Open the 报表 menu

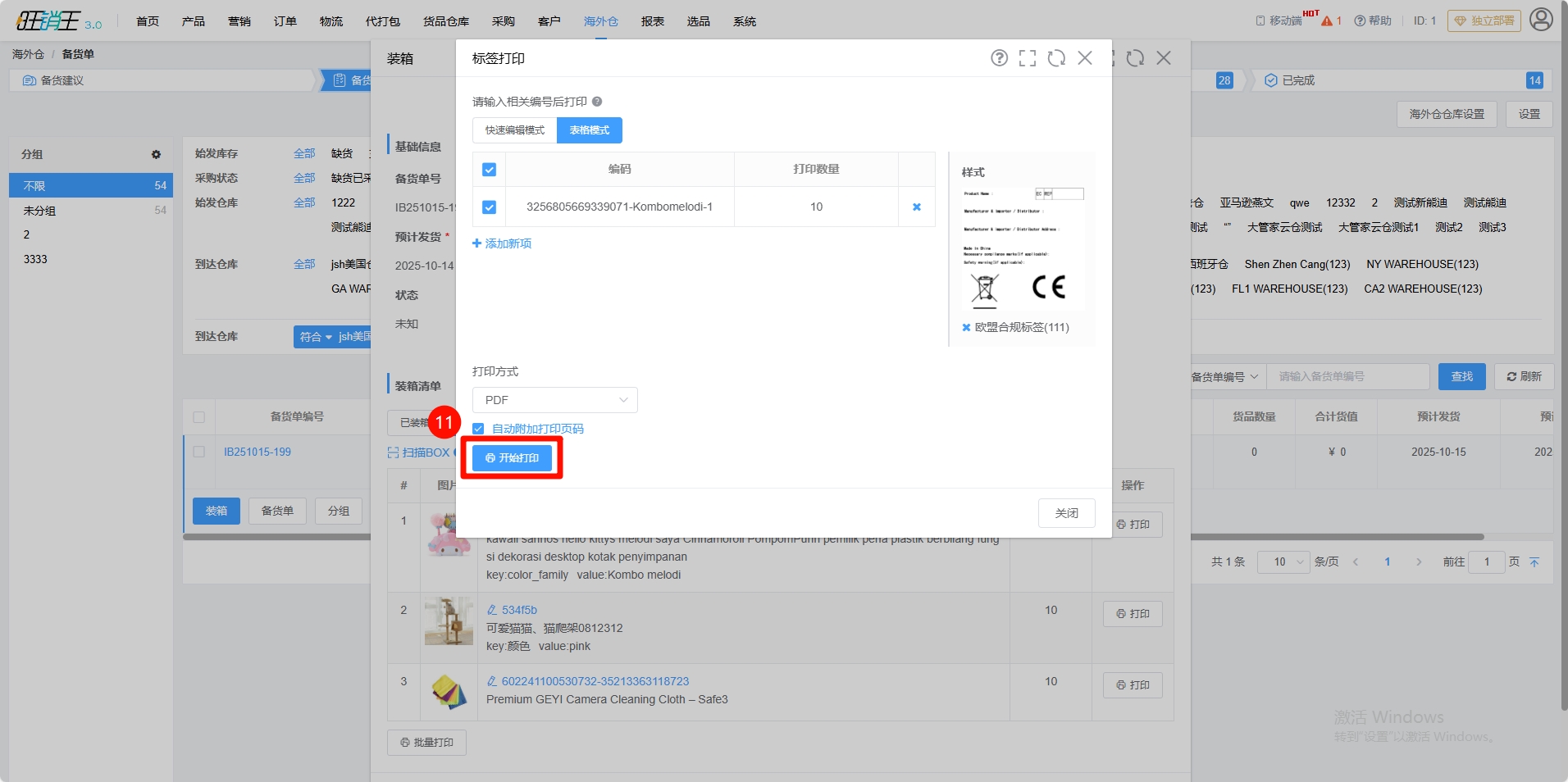click(x=652, y=21)
